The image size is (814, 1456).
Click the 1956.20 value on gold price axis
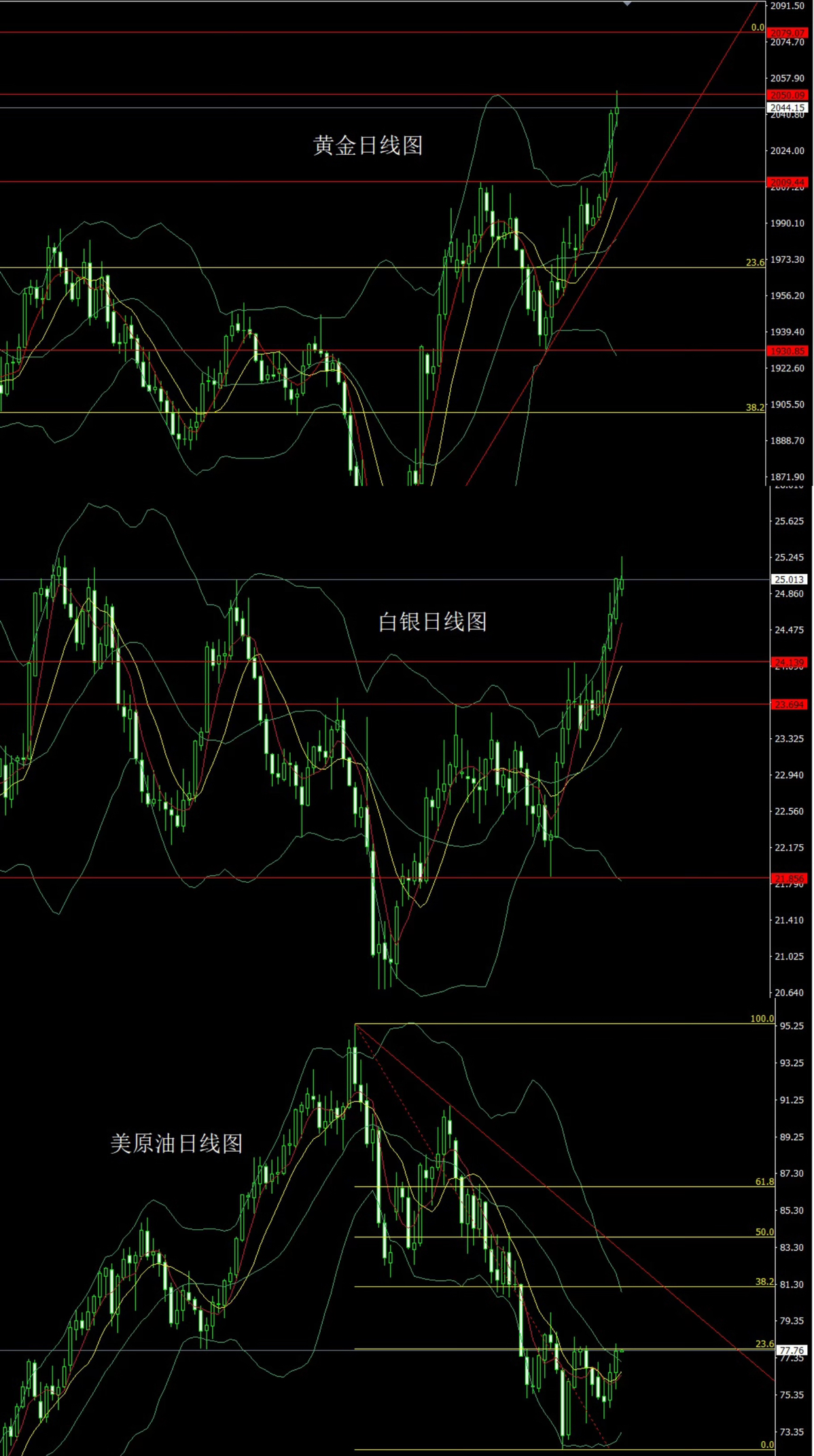pyautogui.click(x=788, y=296)
